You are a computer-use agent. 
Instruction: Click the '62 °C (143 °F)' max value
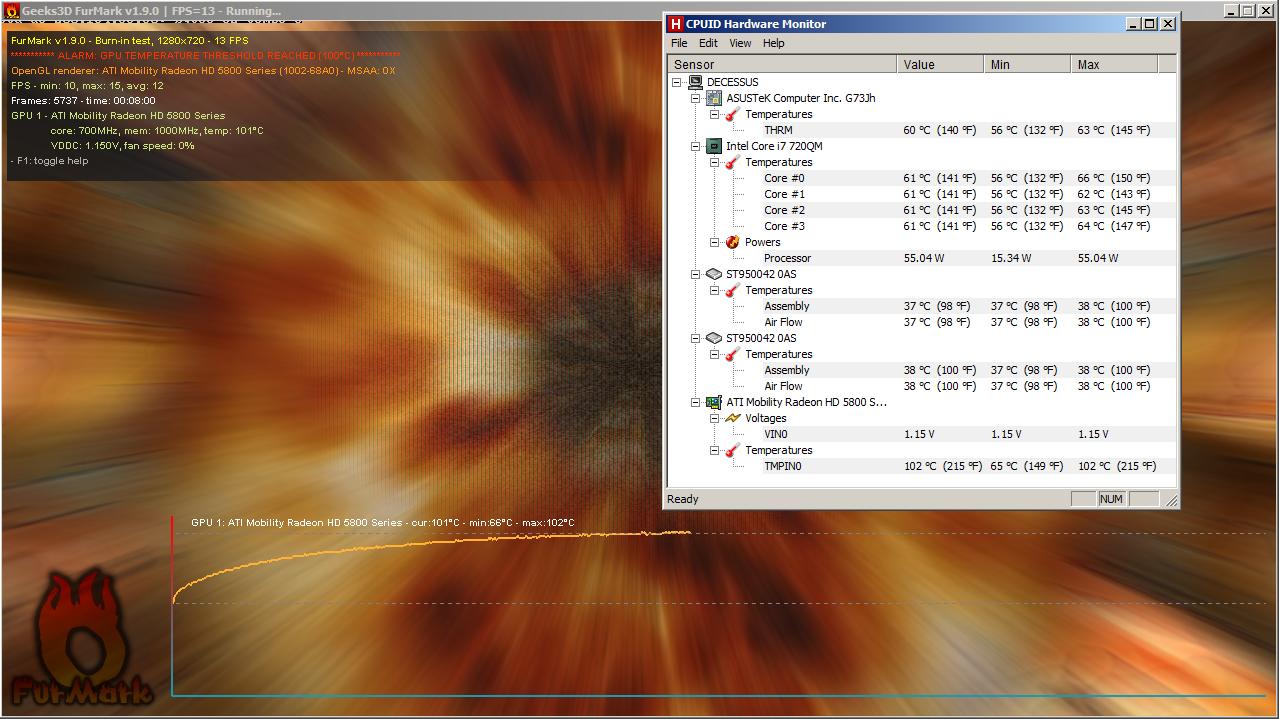1113,194
